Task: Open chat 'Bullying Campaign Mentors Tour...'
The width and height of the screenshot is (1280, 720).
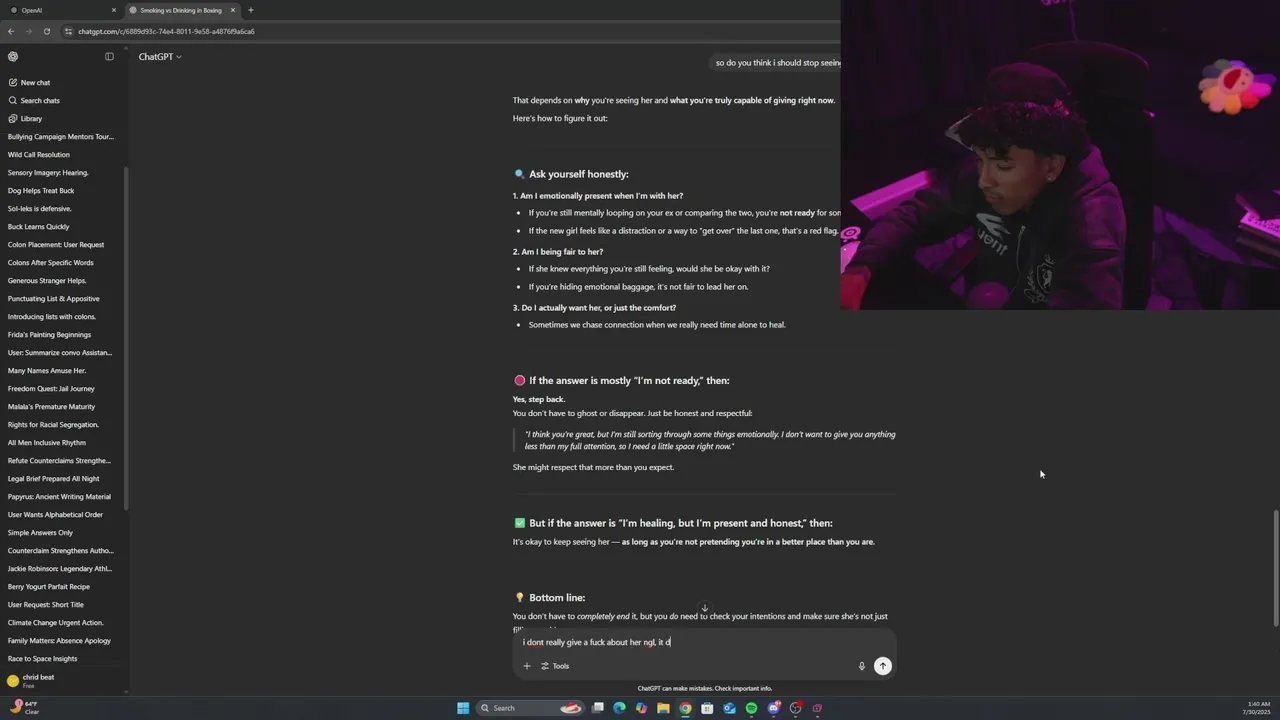Action: pos(61,137)
